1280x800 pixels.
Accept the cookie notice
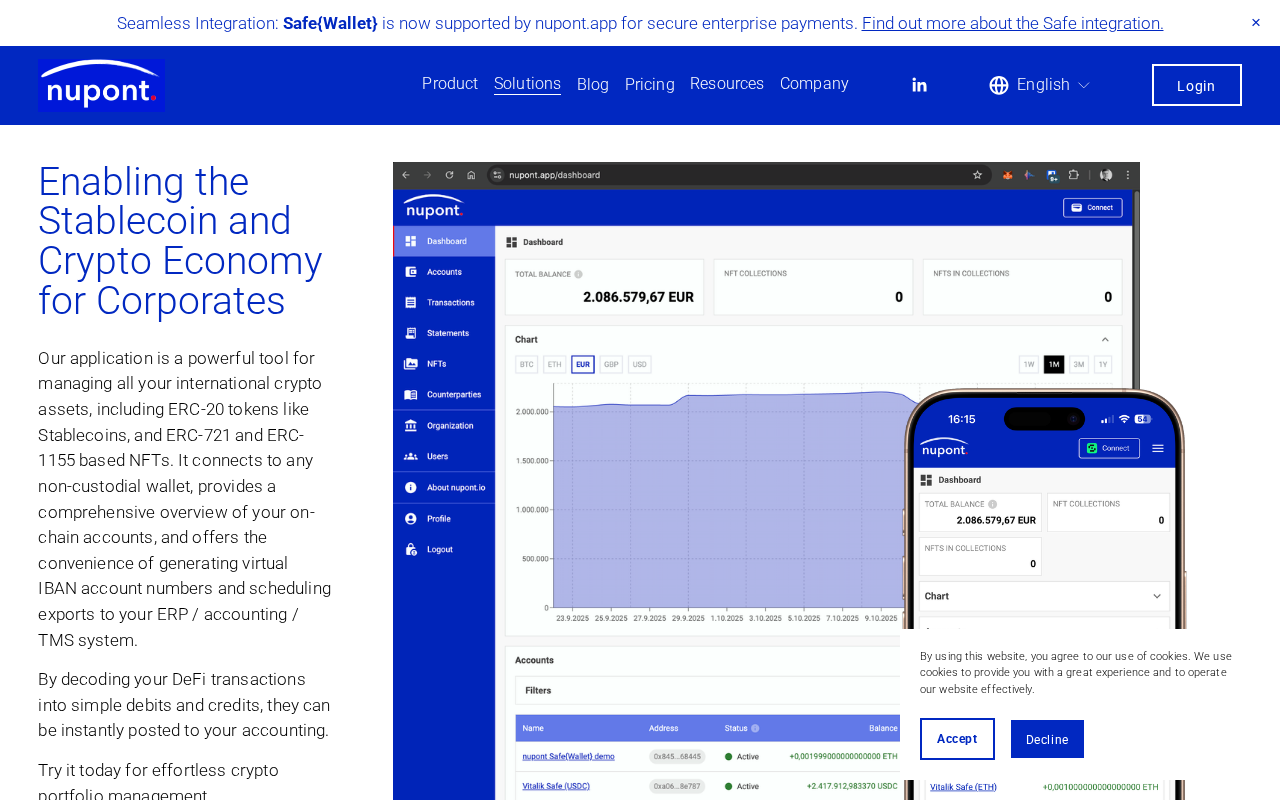point(957,739)
